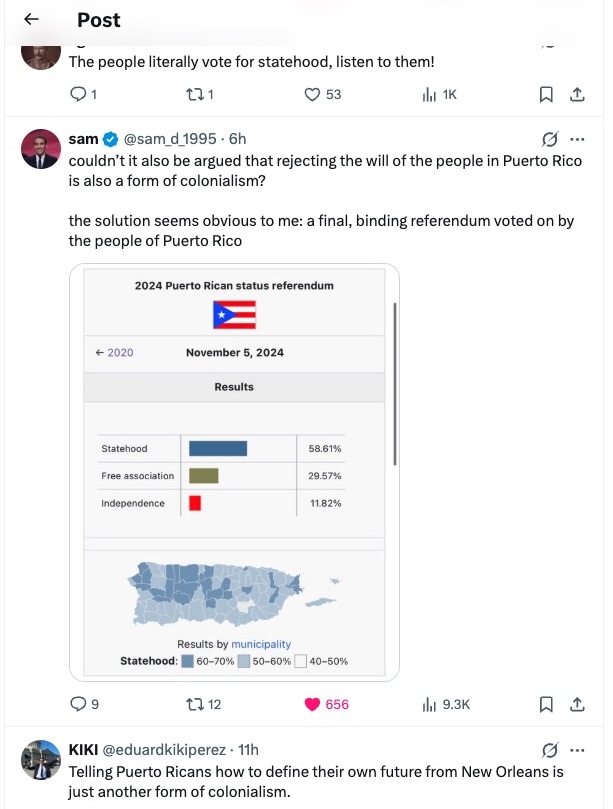The width and height of the screenshot is (613, 809).
Task: Bookmark the top statehood post
Action: pos(546,94)
